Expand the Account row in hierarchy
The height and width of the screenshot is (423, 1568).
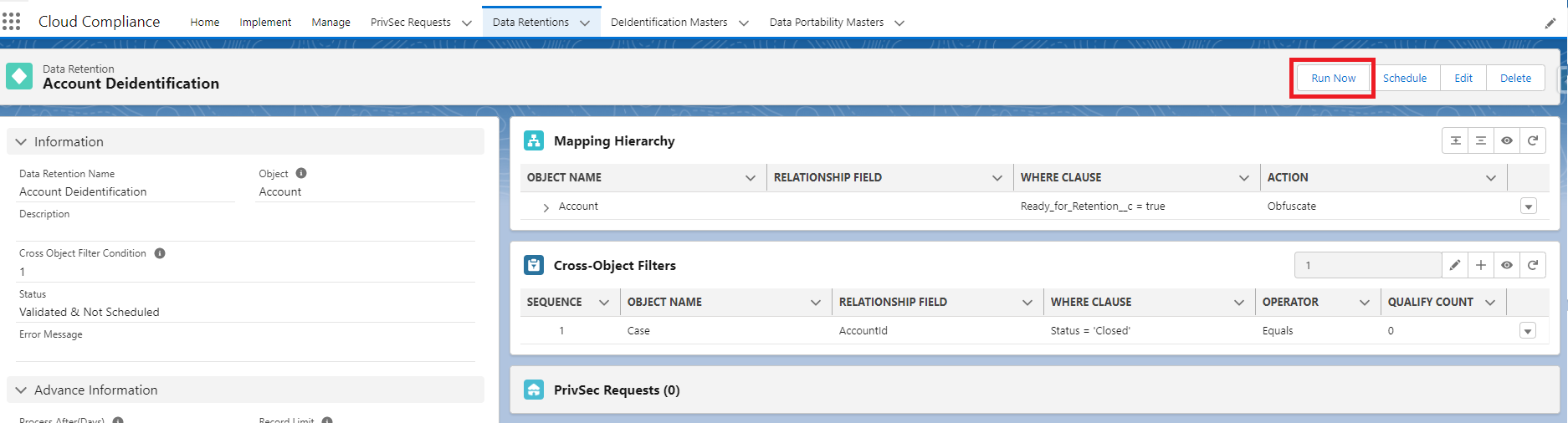point(546,207)
